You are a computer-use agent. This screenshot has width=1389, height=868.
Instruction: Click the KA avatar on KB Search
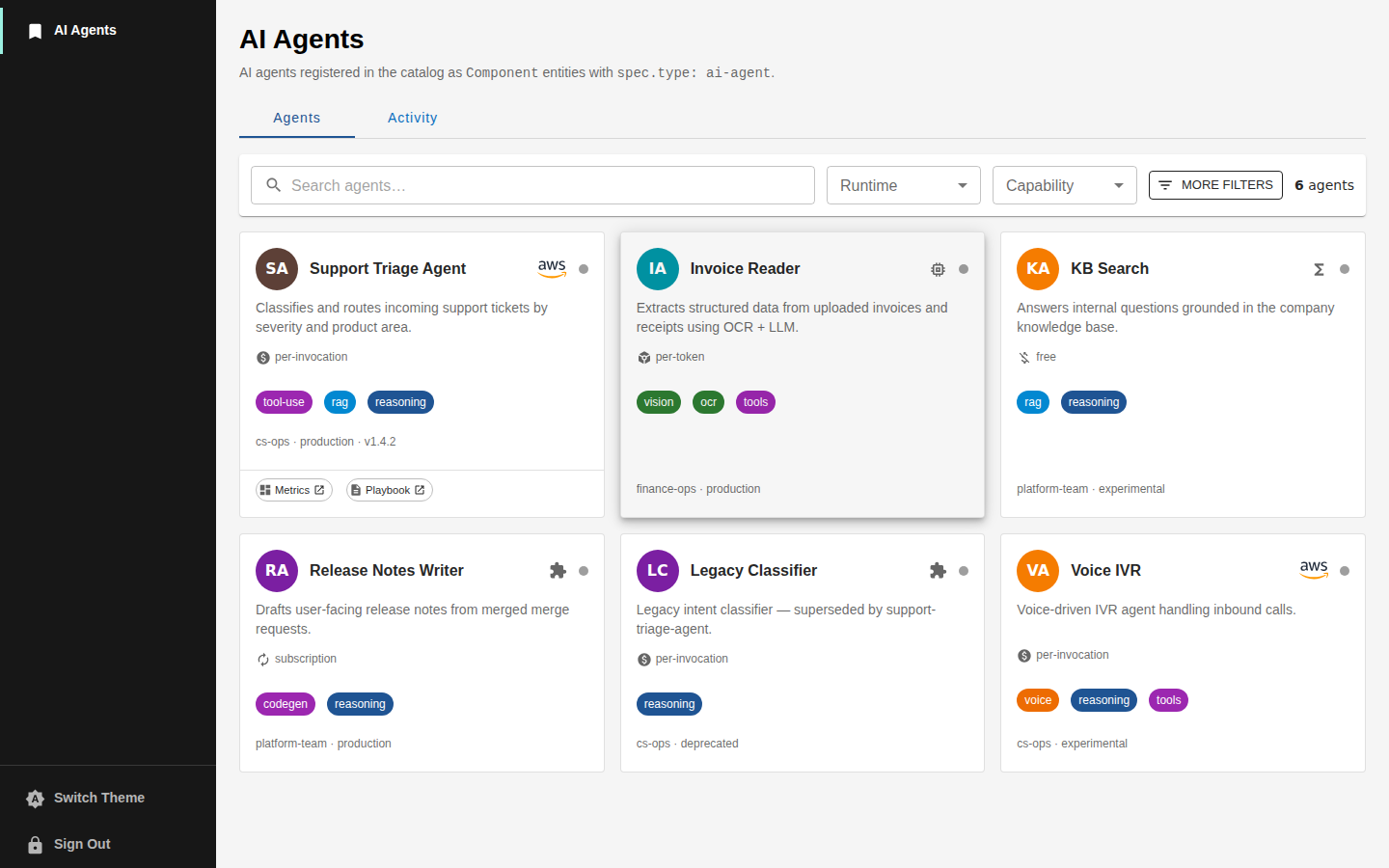coord(1038,269)
